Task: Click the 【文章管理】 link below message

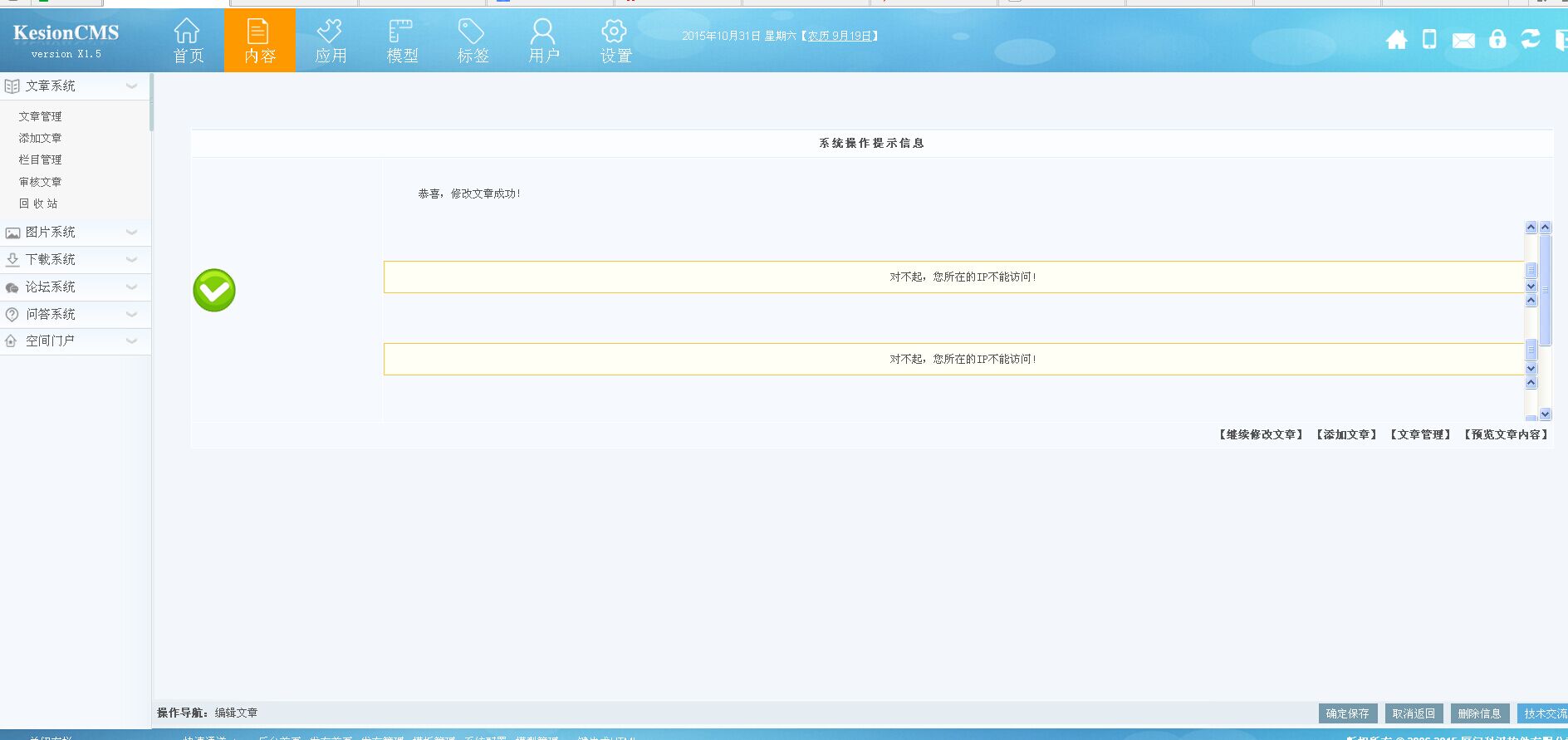Action: (x=1420, y=434)
